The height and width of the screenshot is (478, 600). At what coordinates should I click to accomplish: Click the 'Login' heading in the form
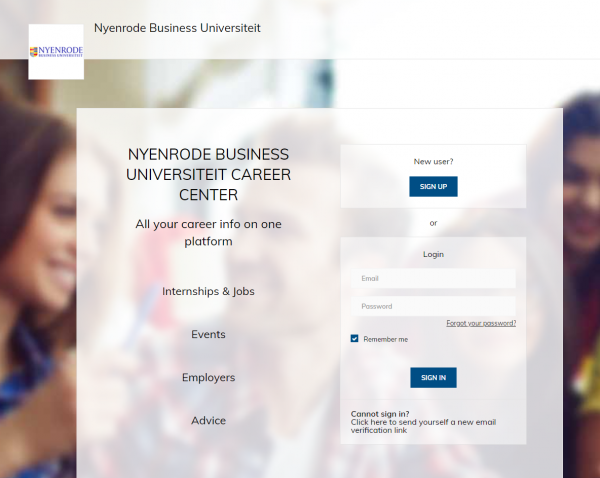[433, 254]
